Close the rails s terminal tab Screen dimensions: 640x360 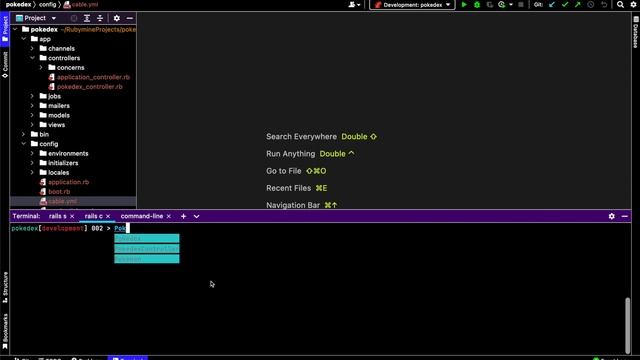click(x=72, y=216)
